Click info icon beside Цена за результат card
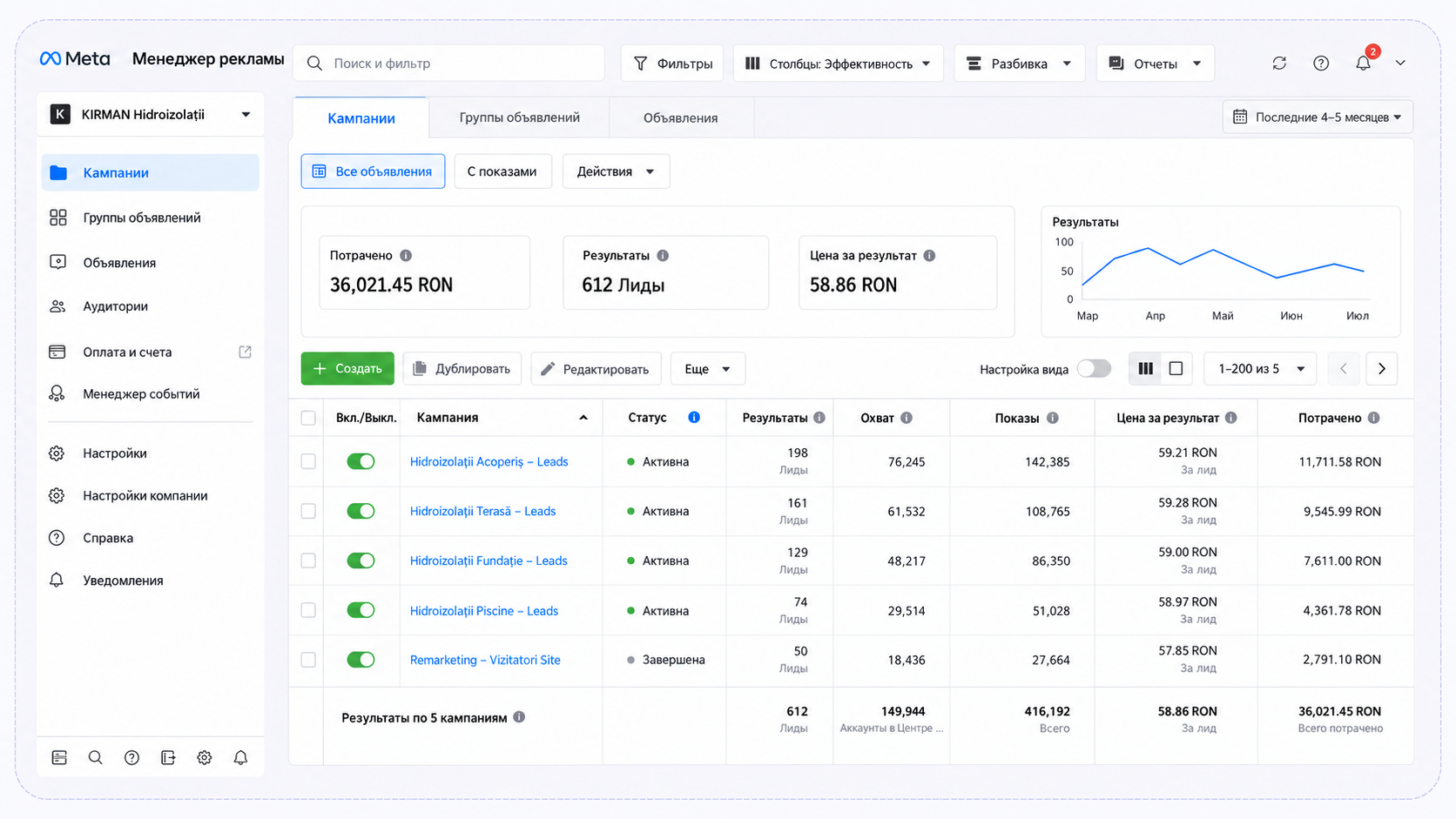1456x819 pixels. coord(929,255)
